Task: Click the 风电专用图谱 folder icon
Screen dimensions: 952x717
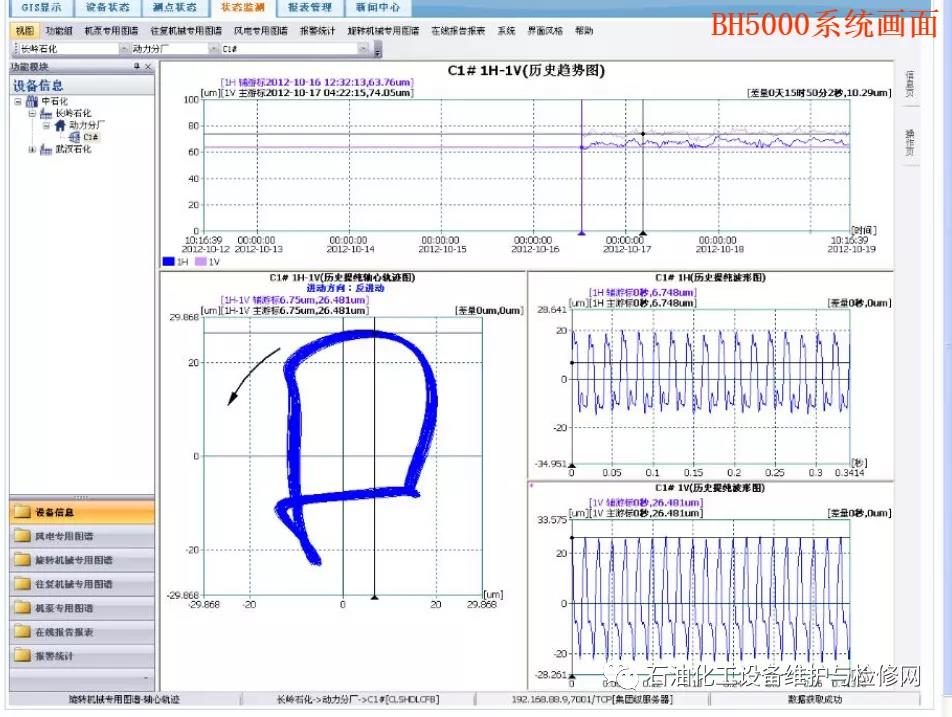Action: [x=22, y=536]
